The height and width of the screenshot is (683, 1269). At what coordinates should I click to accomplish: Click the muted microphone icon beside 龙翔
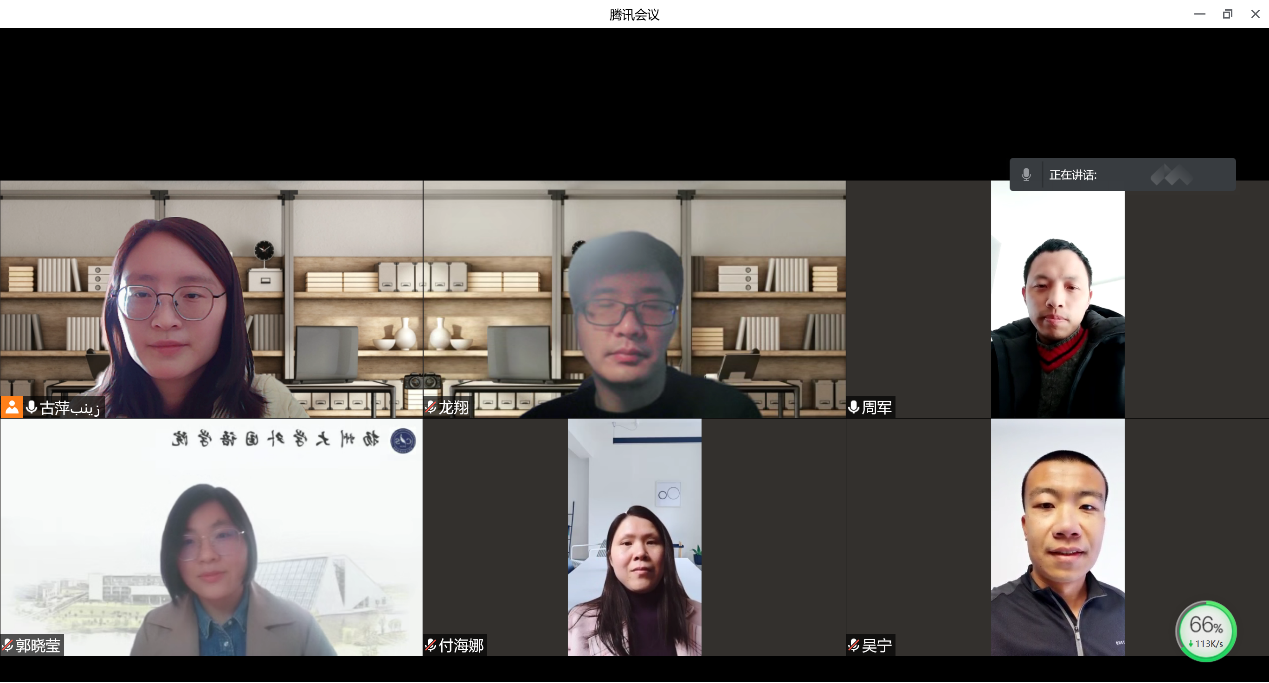tap(431, 408)
